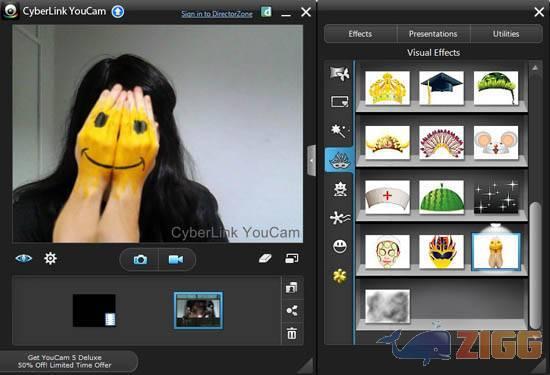The width and height of the screenshot is (550, 375).
Task: Select the black captured media thumbnail
Action: pyautogui.click(x=94, y=310)
